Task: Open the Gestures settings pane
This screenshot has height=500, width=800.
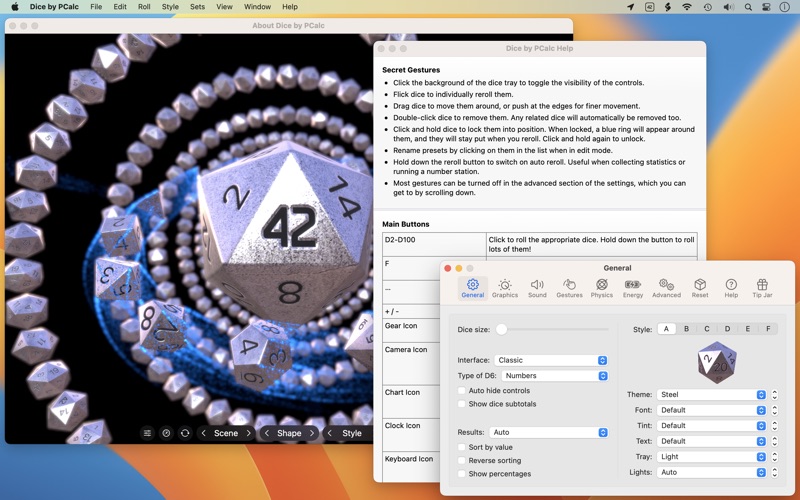Action: click(569, 288)
